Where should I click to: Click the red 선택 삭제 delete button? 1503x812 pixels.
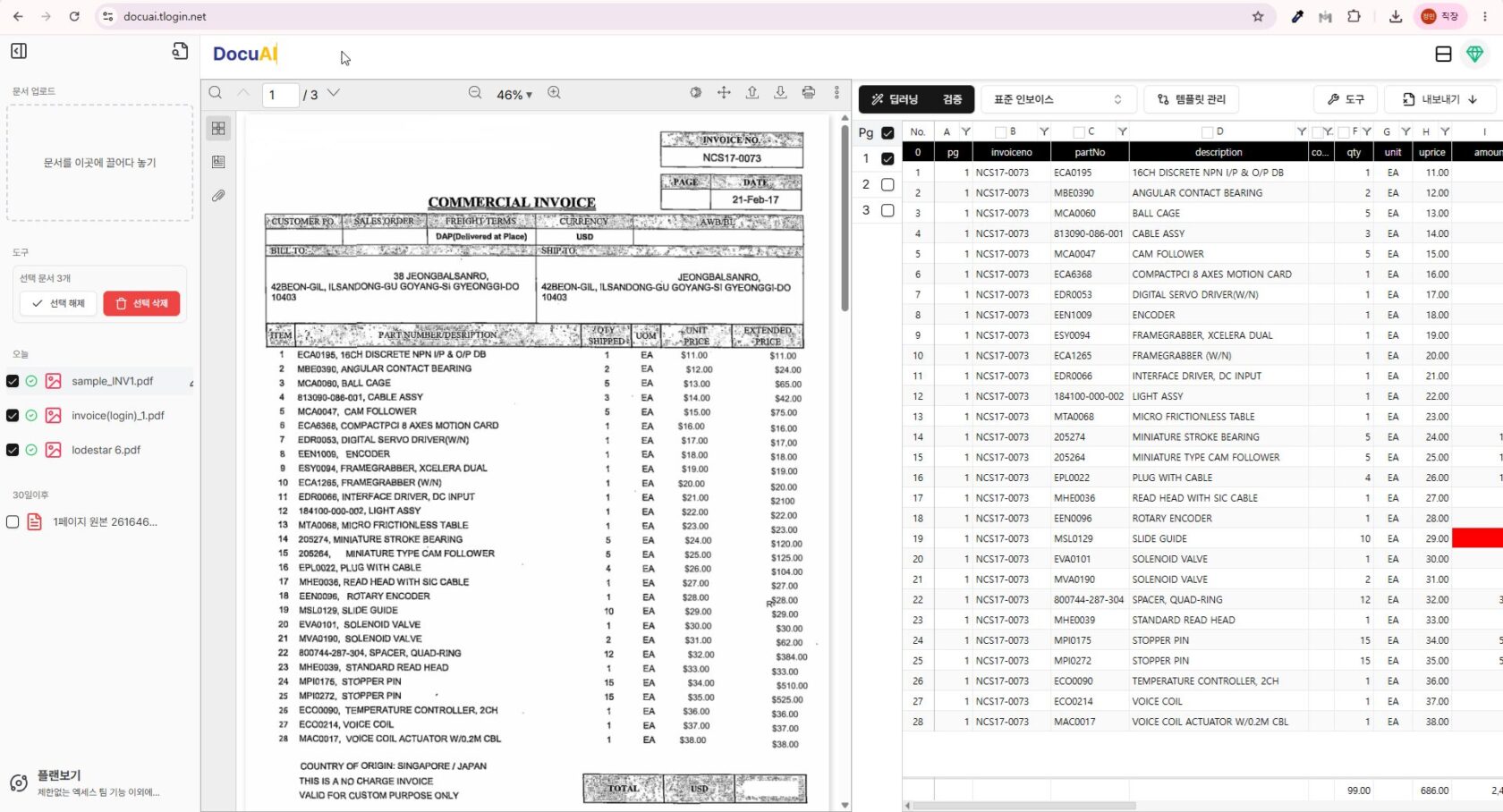[141, 303]
